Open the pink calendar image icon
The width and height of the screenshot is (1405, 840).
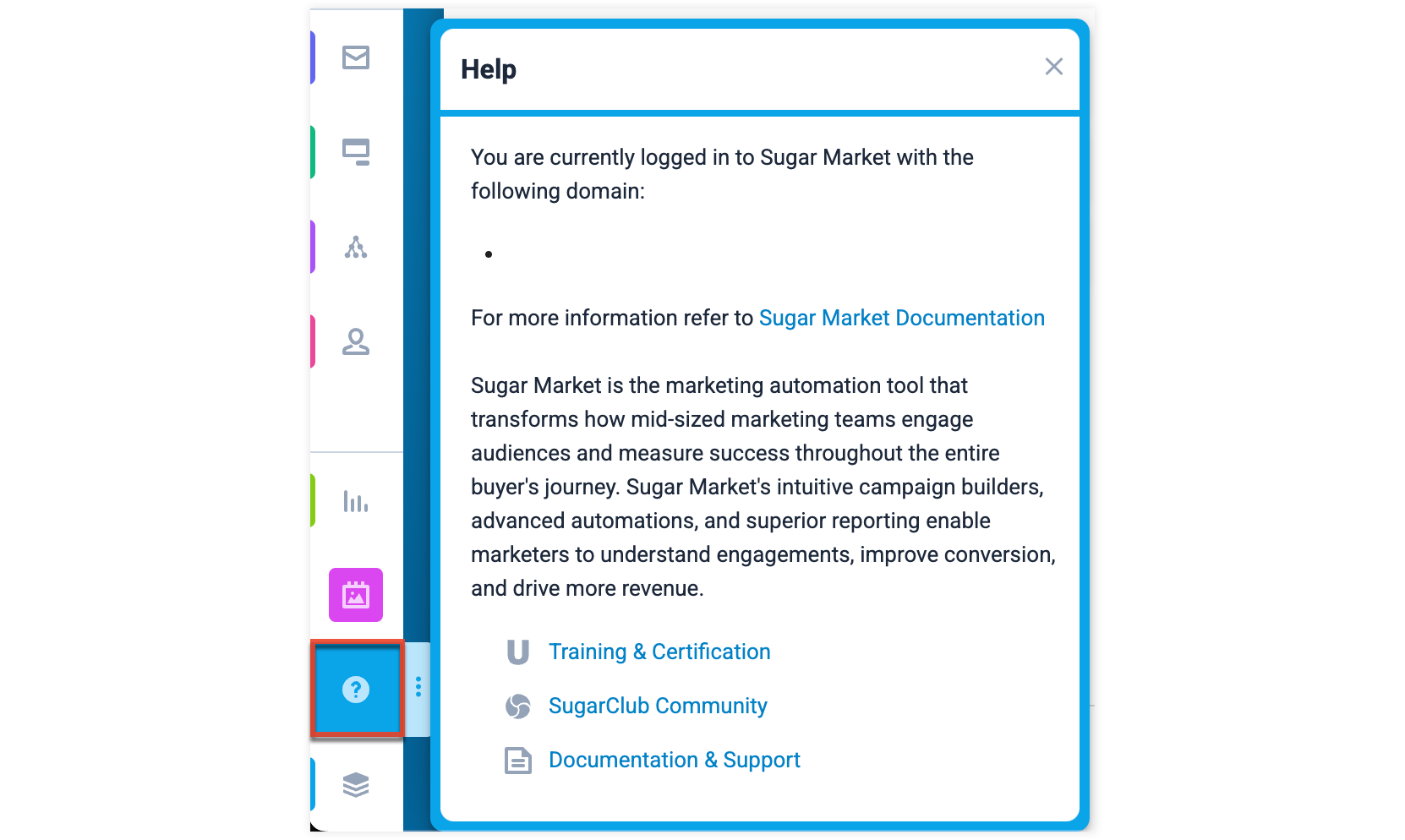pos(356,595)
